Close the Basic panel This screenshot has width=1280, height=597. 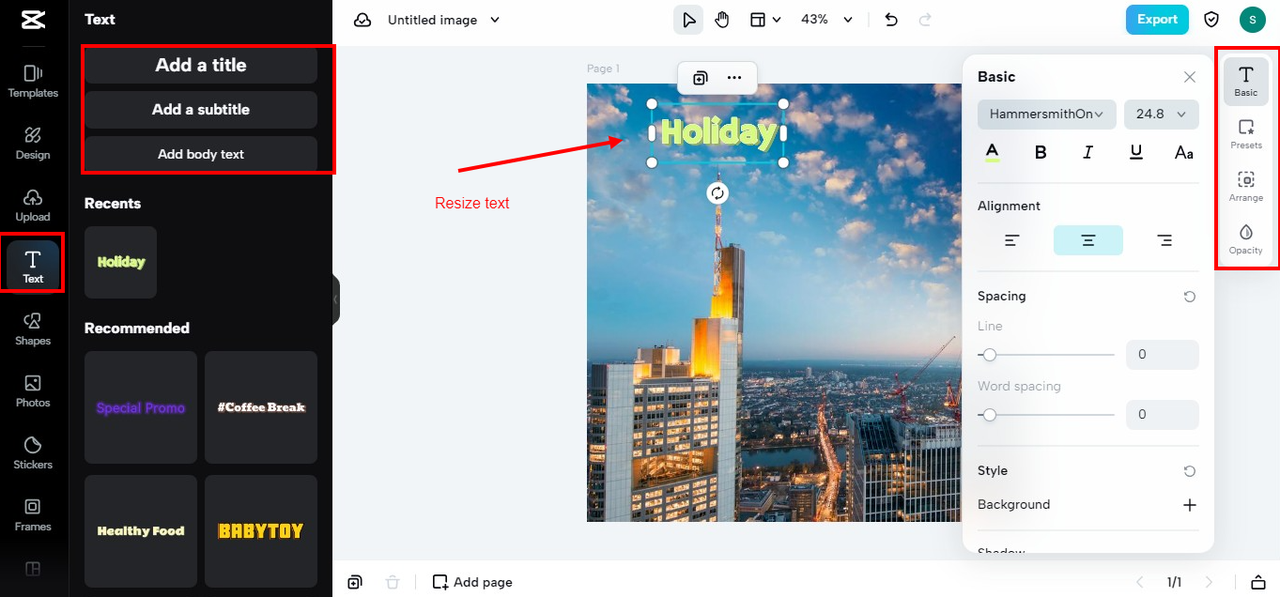tap(1189, 77)
